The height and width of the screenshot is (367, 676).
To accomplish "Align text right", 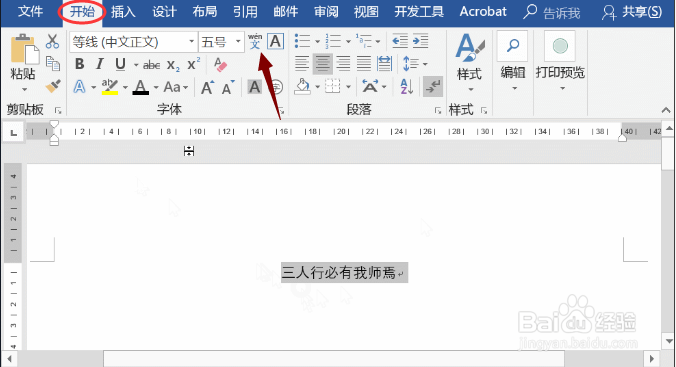I will click(343, 64).
